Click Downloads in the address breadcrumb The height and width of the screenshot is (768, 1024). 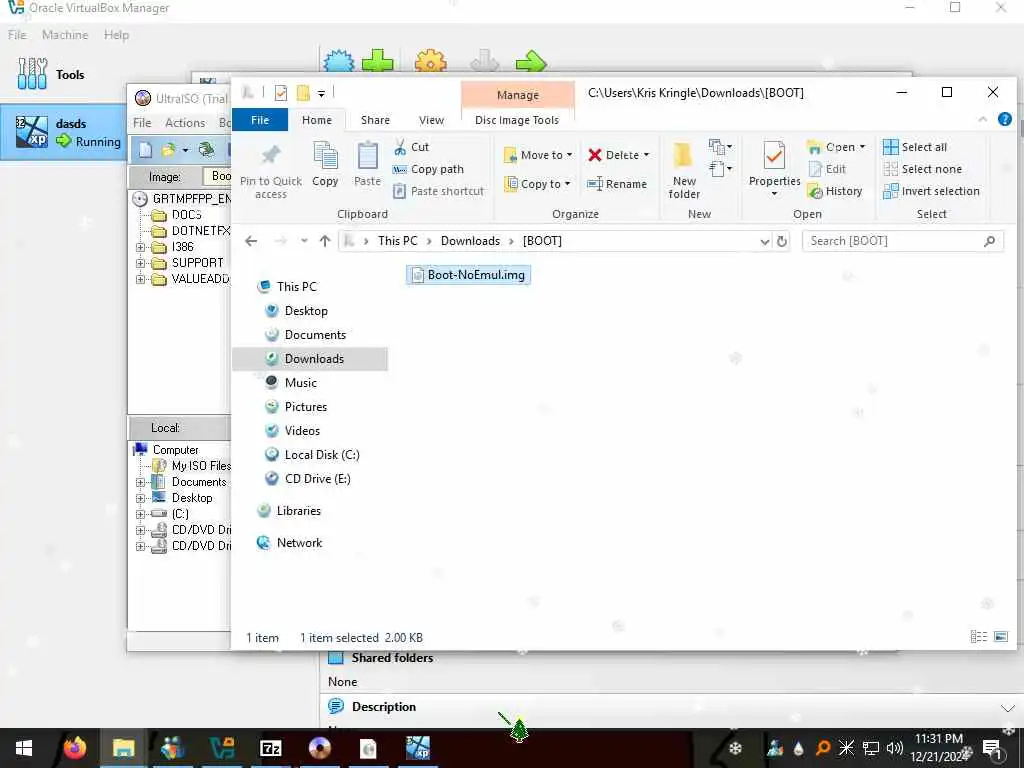[470, 241]
